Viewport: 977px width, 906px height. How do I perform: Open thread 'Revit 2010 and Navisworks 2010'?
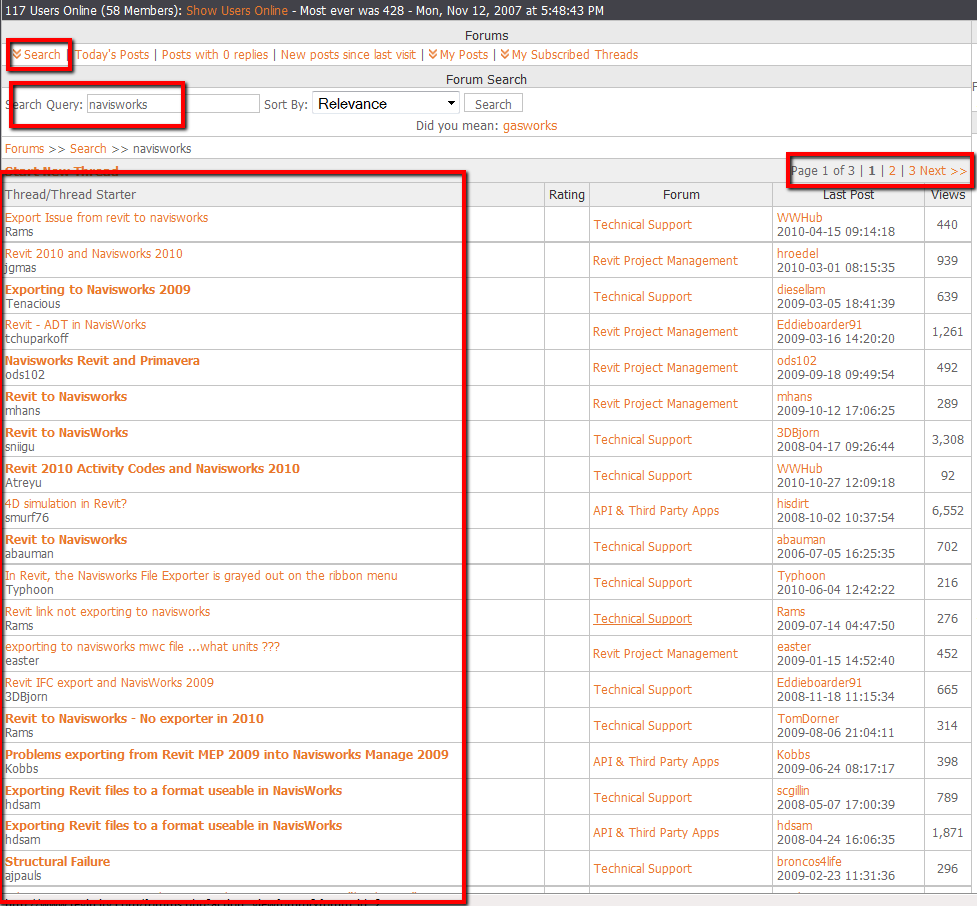coord(93,254)
